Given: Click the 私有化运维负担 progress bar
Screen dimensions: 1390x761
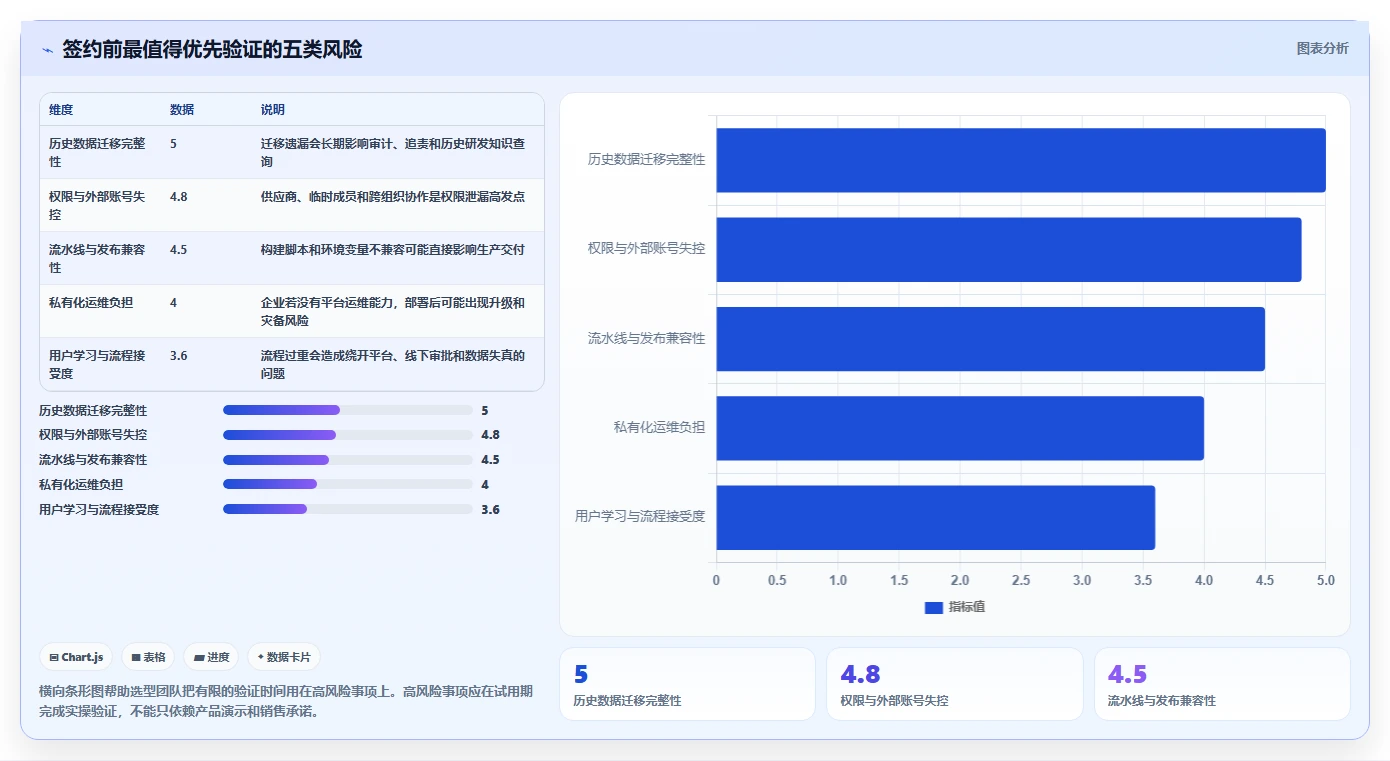Looking at the screenshot, I should [x=347, y=484].
